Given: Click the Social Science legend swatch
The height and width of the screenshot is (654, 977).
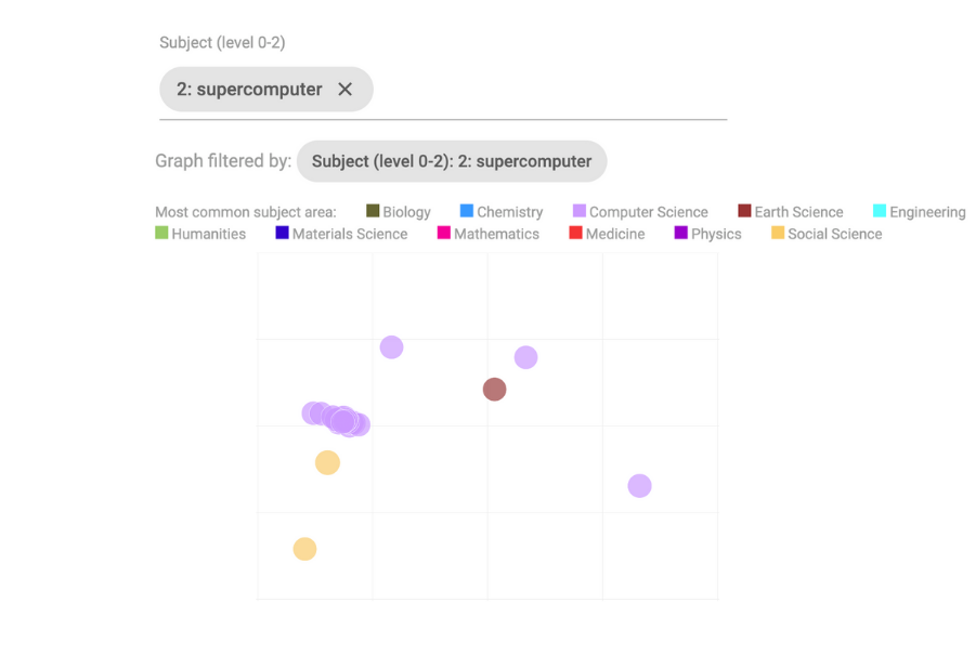Looking at the screenshot, I should (x=778, y=233).
